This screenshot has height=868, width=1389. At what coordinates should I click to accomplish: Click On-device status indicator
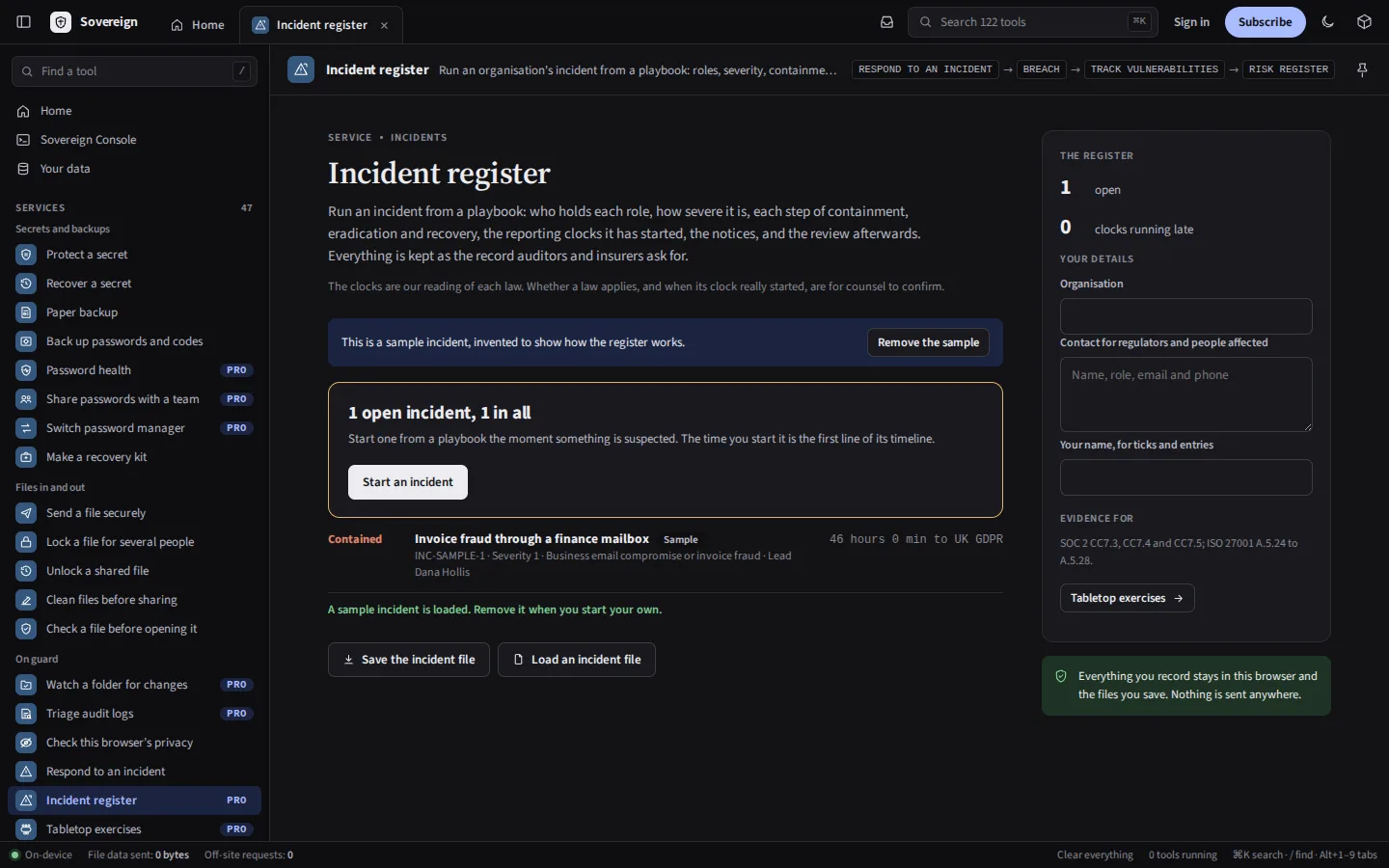pos(41,854)
